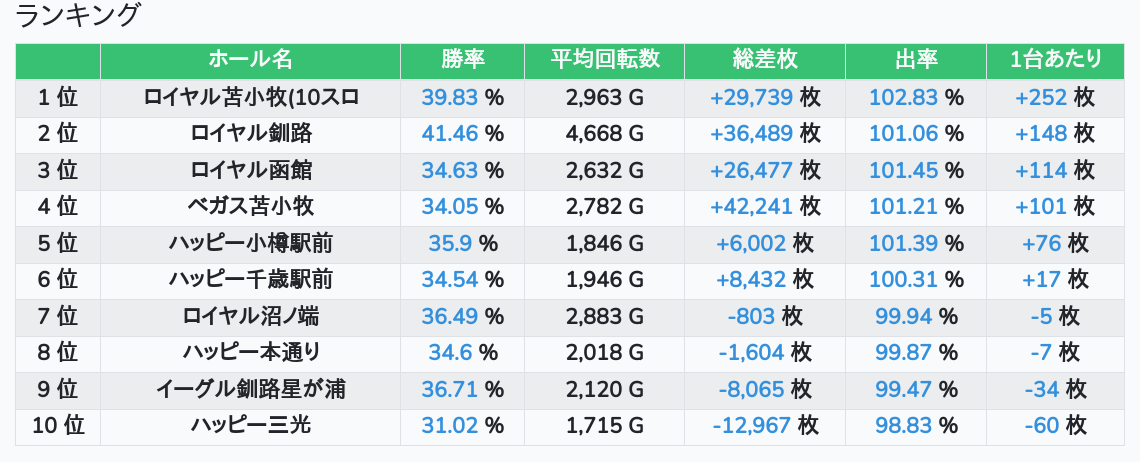Click ベガス苫小牧 hall name
This screenshot has height=462, width=1140.
(250, 206)
